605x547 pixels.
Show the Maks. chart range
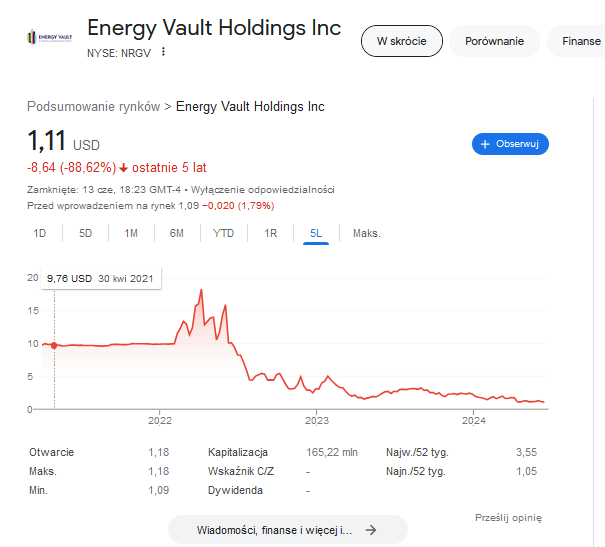pyautogui.click(x=367, y=233)
